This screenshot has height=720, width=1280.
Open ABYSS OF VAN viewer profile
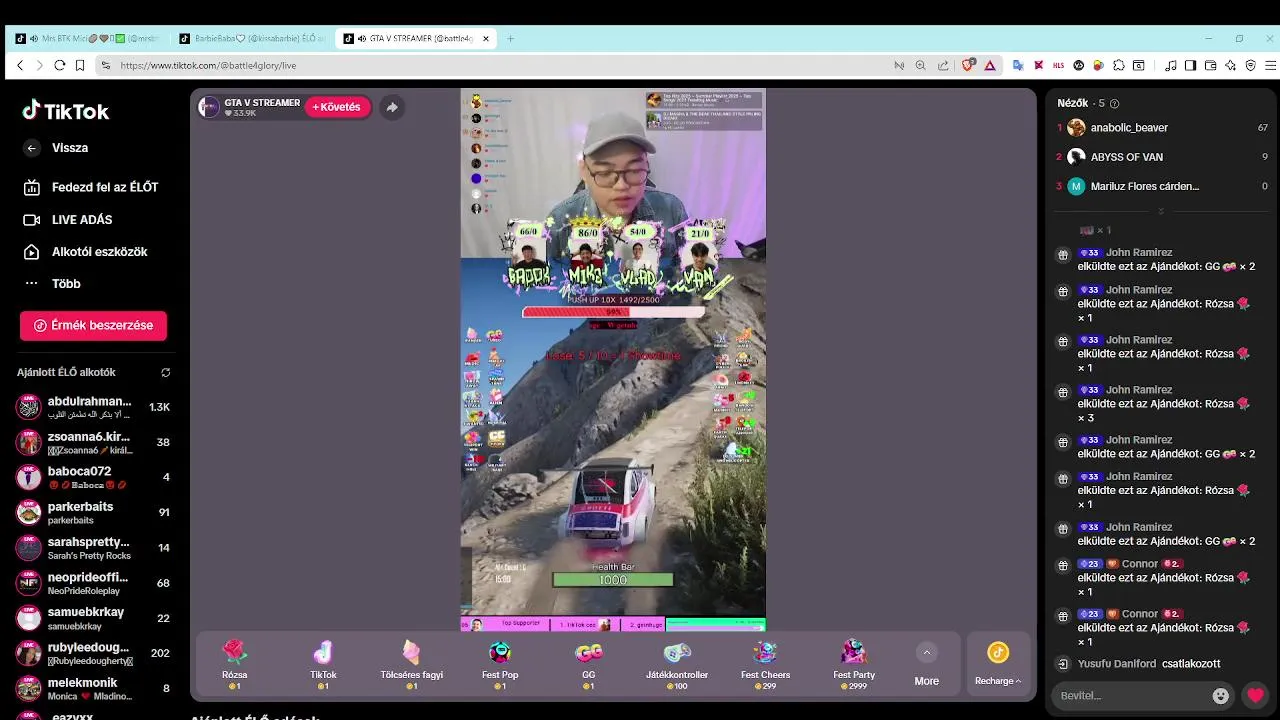(1163, 157)
